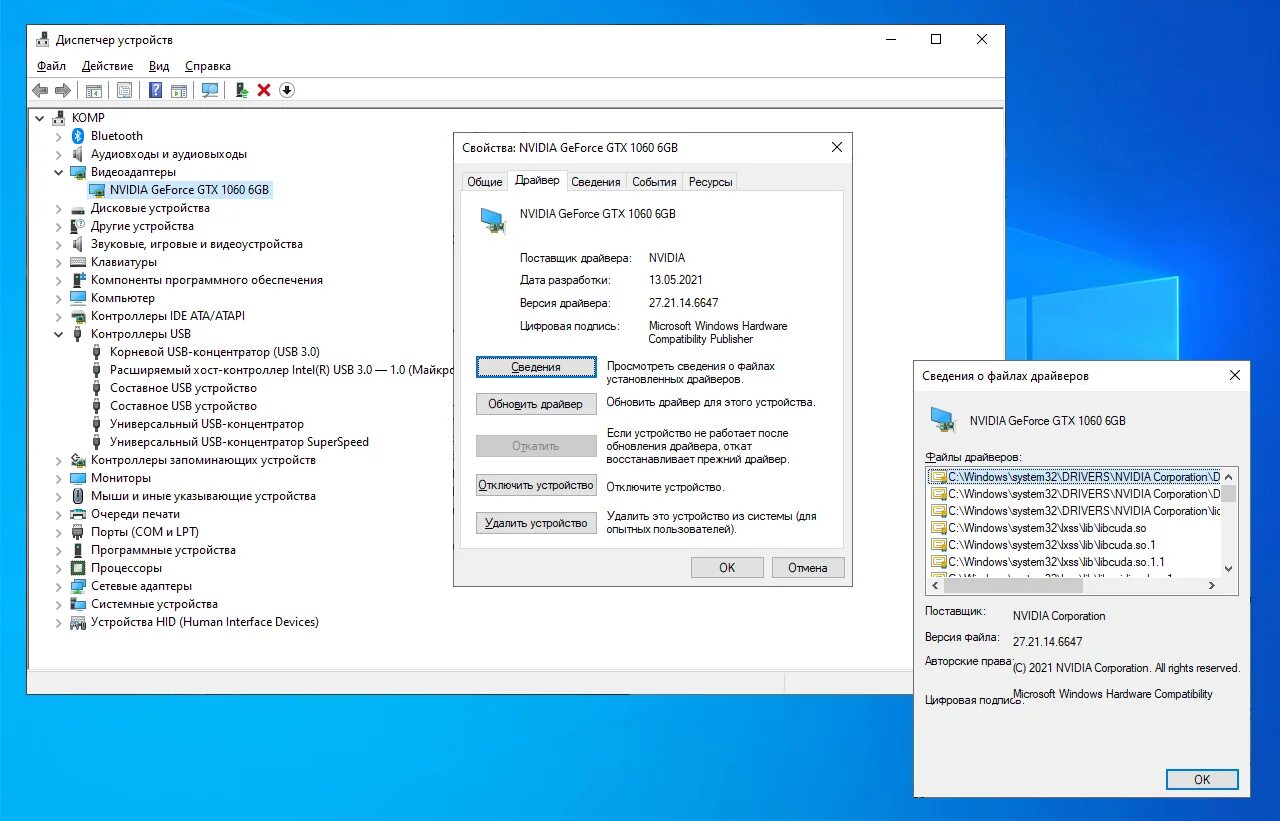Select Универсальный USB-концентратор SuperSpeed
Viewport: 1280px width, 821px height.
(x=239, y=442)
